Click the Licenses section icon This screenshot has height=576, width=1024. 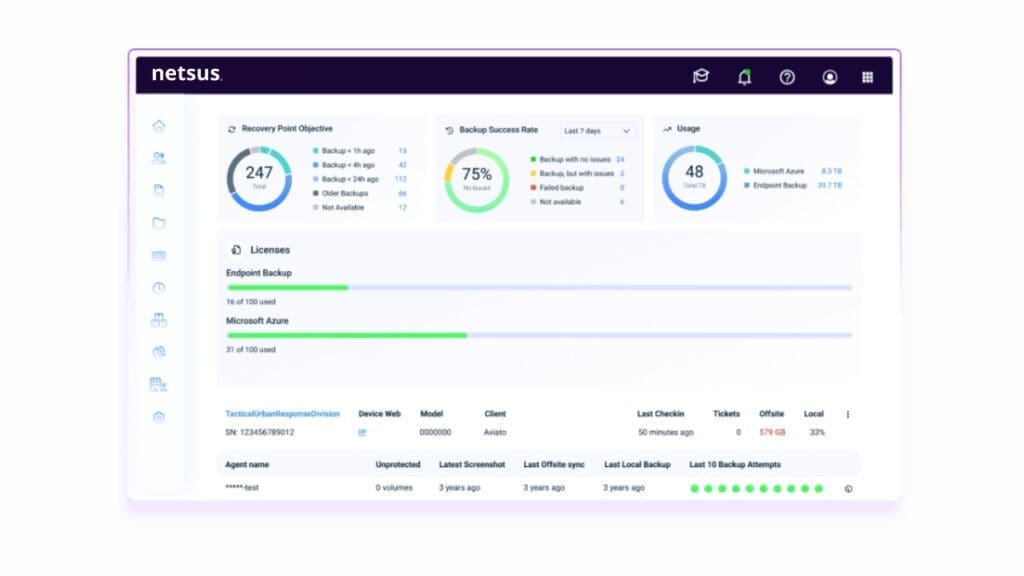coord(236,249)
